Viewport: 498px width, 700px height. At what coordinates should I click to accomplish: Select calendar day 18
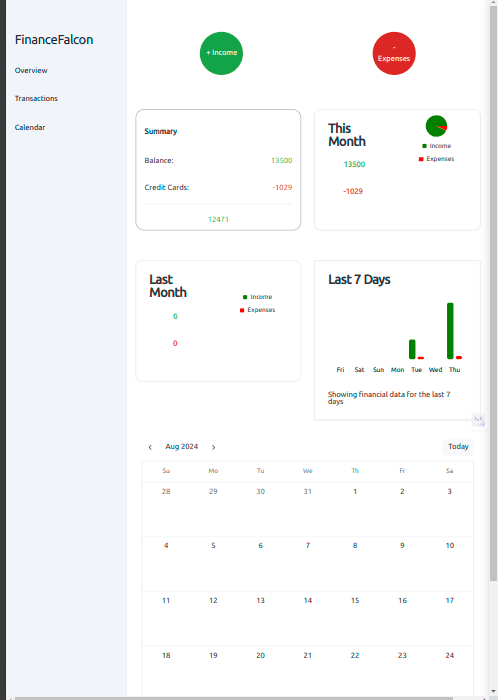point(166,655)
